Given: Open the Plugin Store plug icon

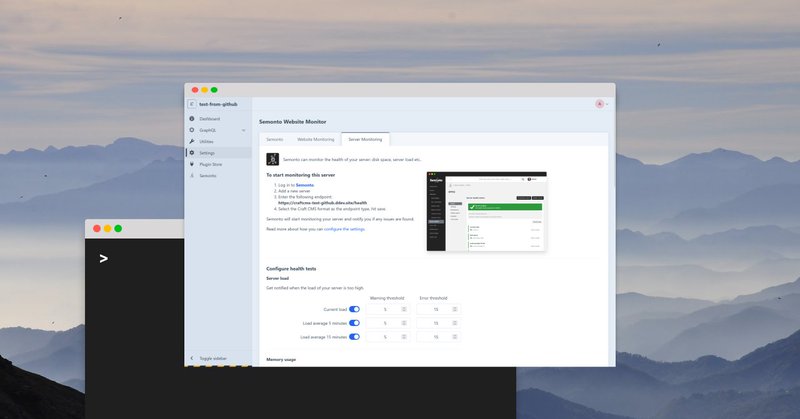Looking at the screenshot, I should (x=192, y=164).
